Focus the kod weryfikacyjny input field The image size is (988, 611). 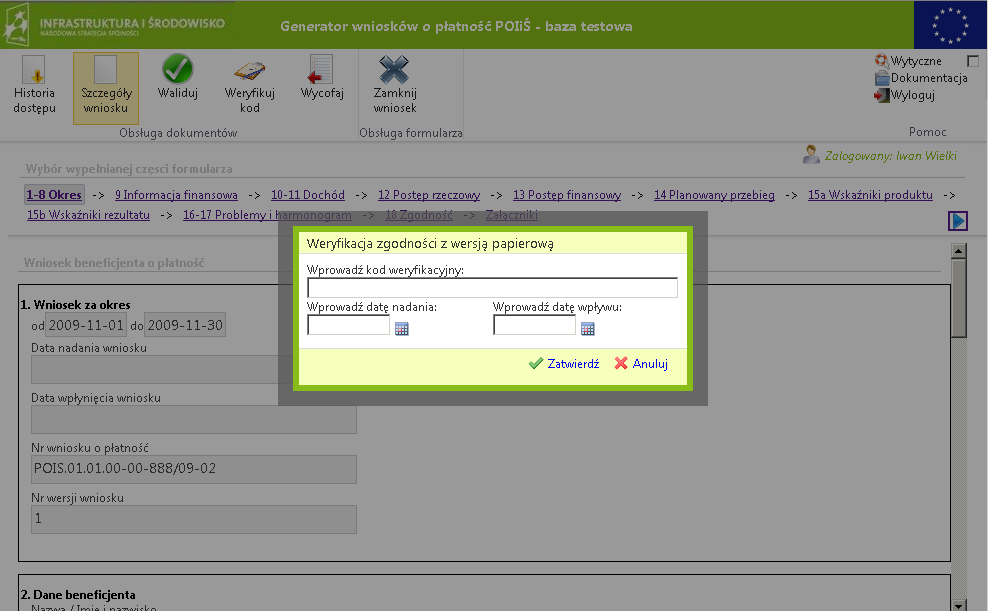[x=492, y=288]
